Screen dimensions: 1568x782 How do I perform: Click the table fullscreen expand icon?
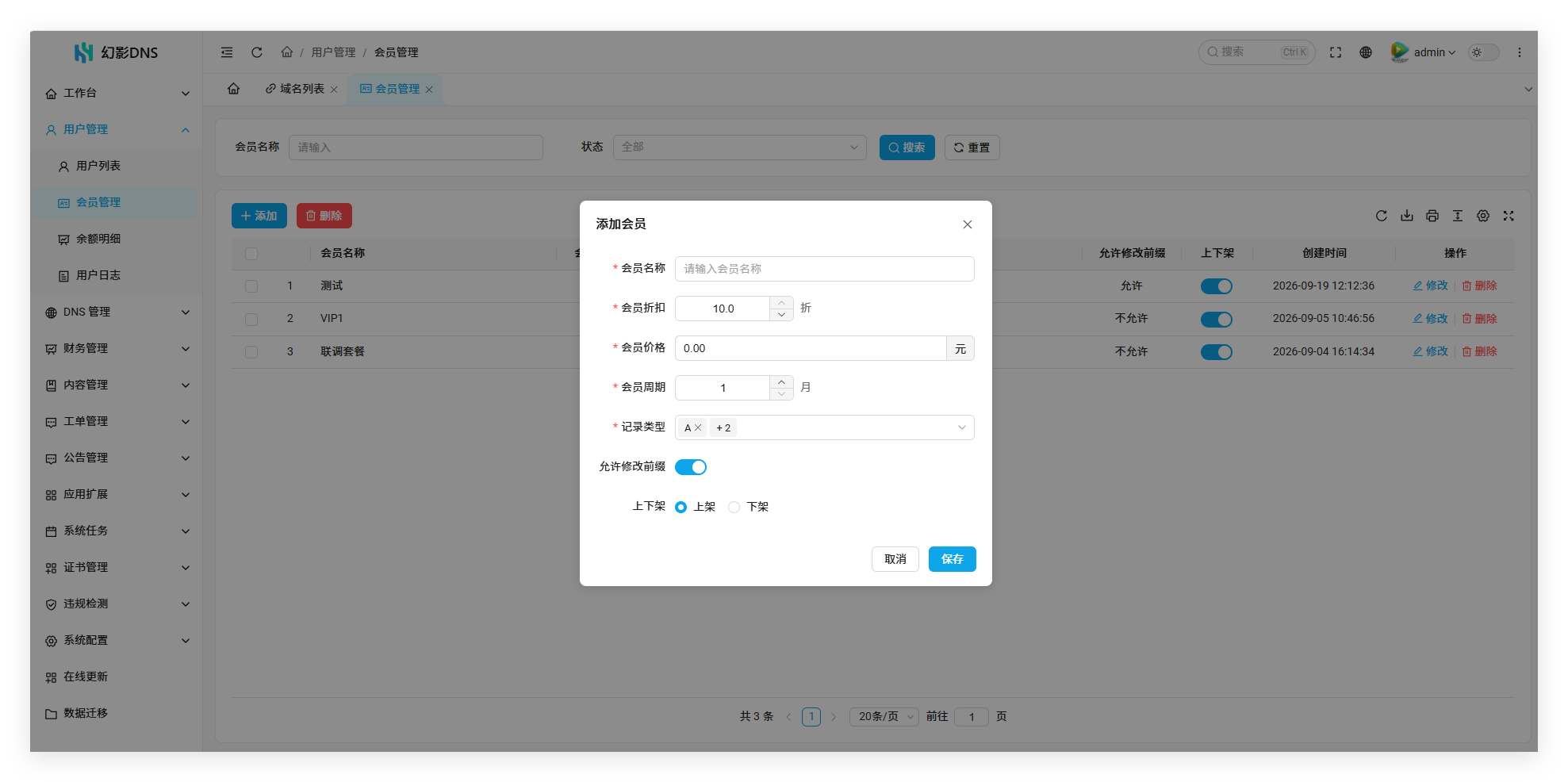[1509, 216]
